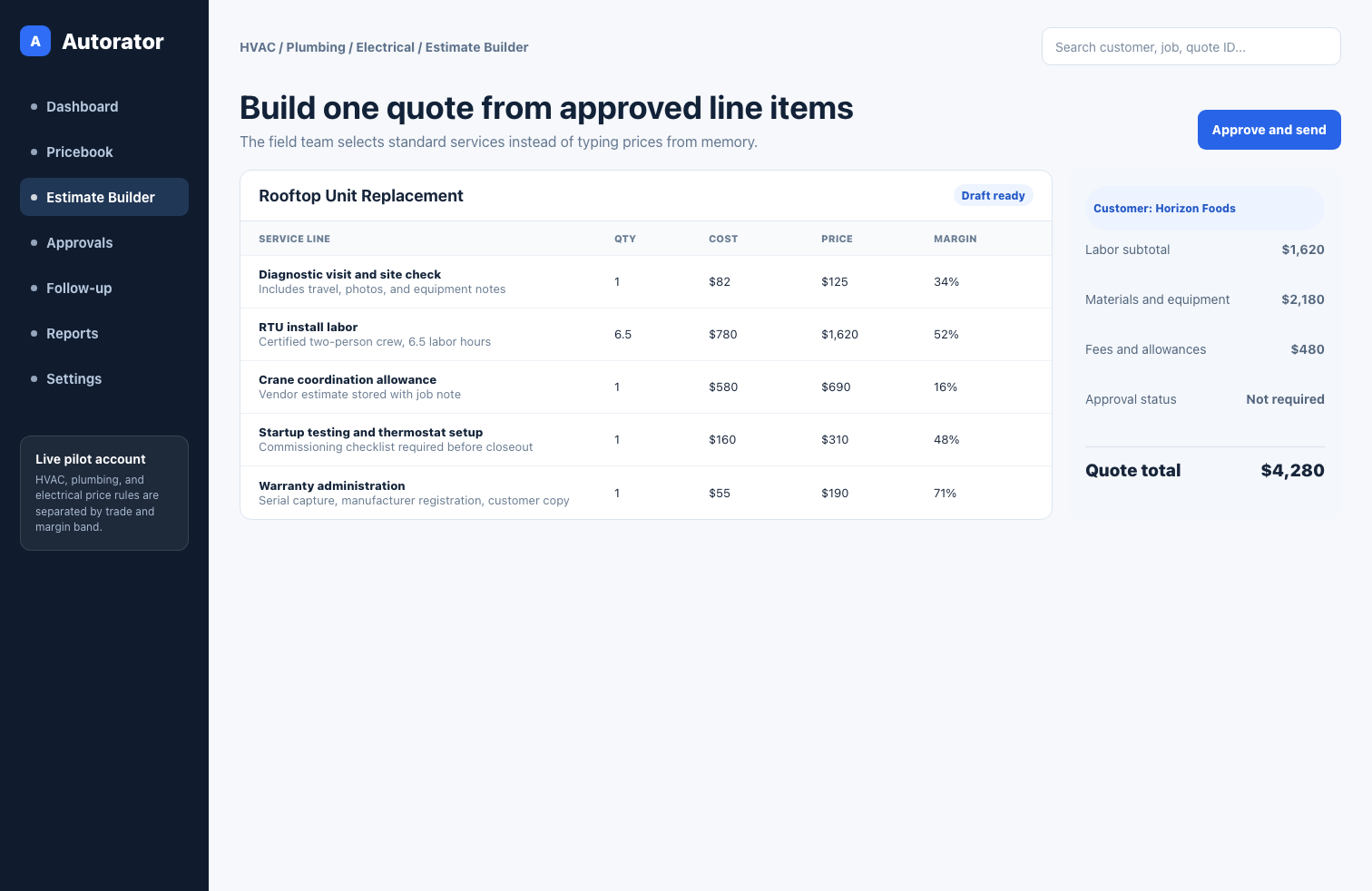The height and width of the screenshot is (891, 1372).
Task: Click the Live pilot account card
Action: (x=104, y=493)
